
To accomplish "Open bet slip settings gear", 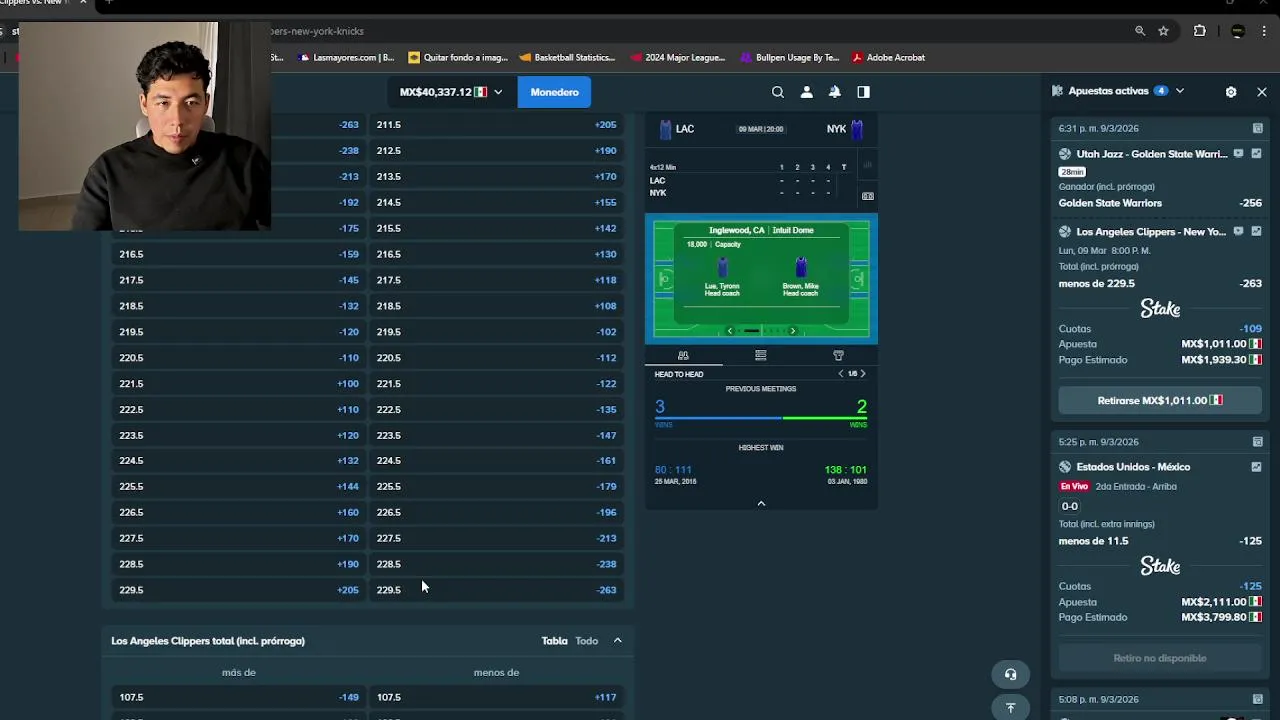I will point(1231,91).
